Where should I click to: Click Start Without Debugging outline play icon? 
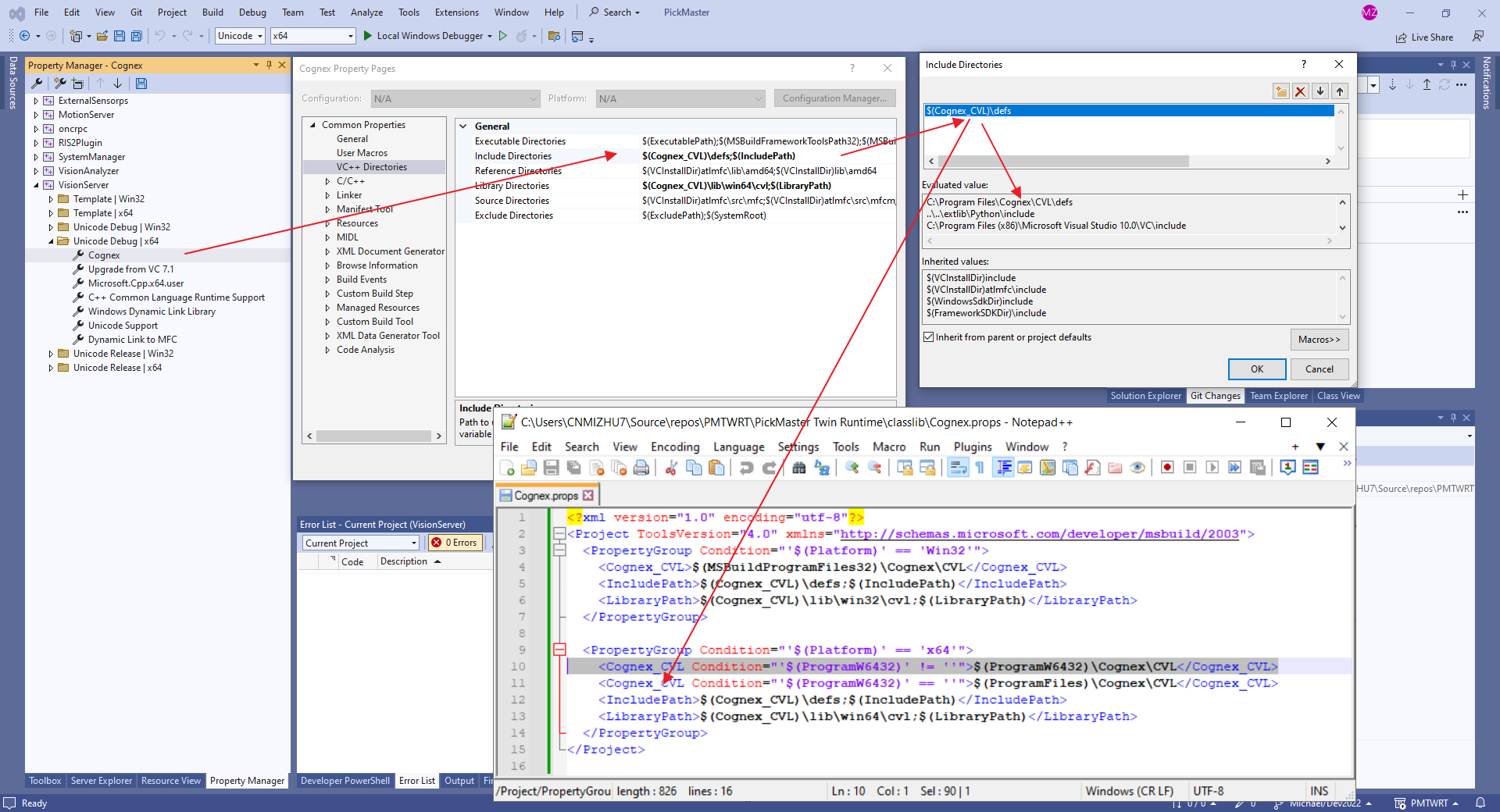[x=503, y=36]
